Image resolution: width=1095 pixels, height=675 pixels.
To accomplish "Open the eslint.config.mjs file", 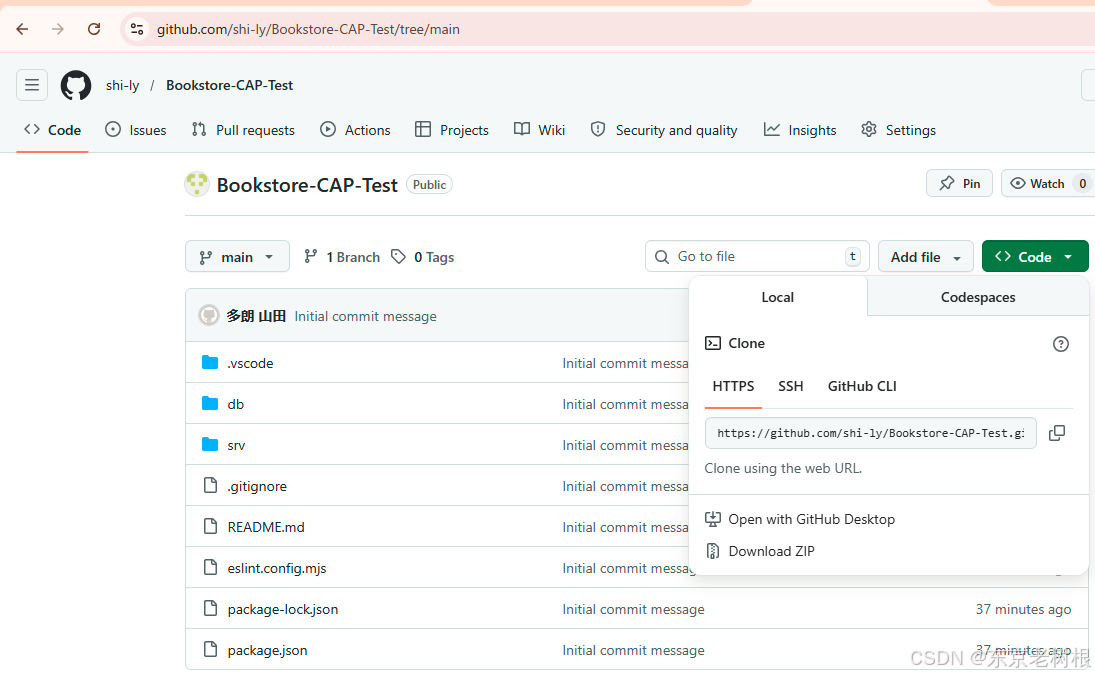I will coord(277,568).
